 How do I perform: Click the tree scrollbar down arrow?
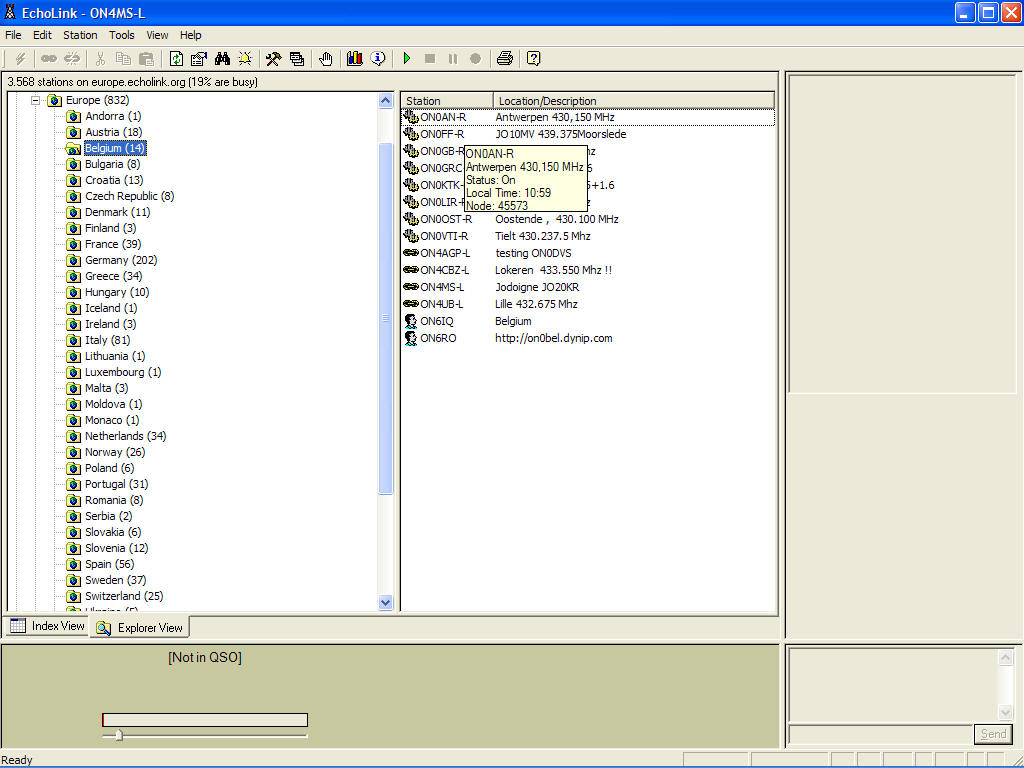385,603
